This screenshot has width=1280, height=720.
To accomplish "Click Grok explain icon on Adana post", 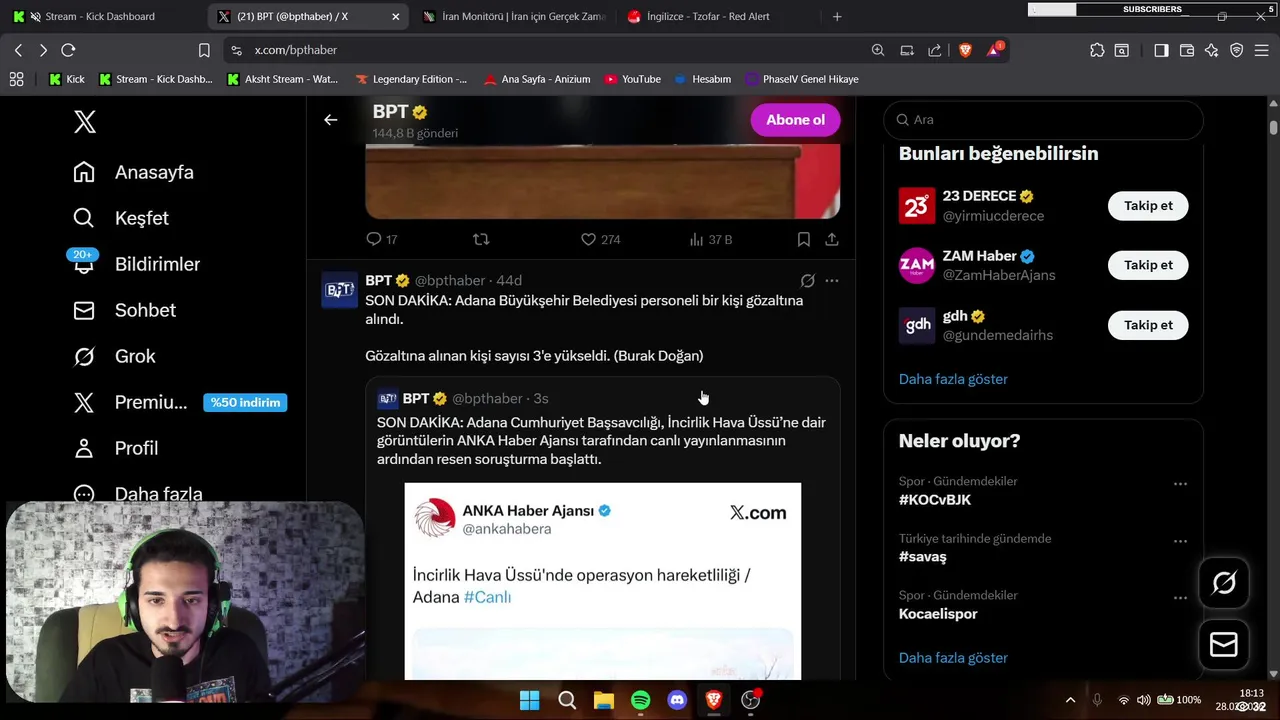I will [807, 281].
